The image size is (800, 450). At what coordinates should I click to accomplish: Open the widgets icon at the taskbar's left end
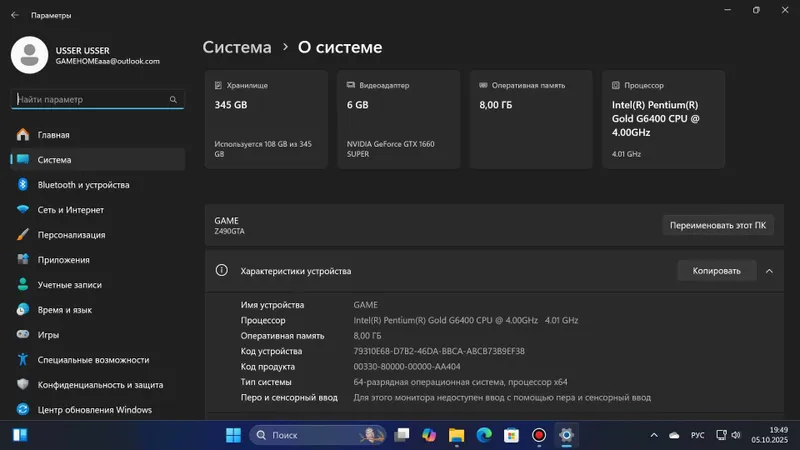click(20, 435)
